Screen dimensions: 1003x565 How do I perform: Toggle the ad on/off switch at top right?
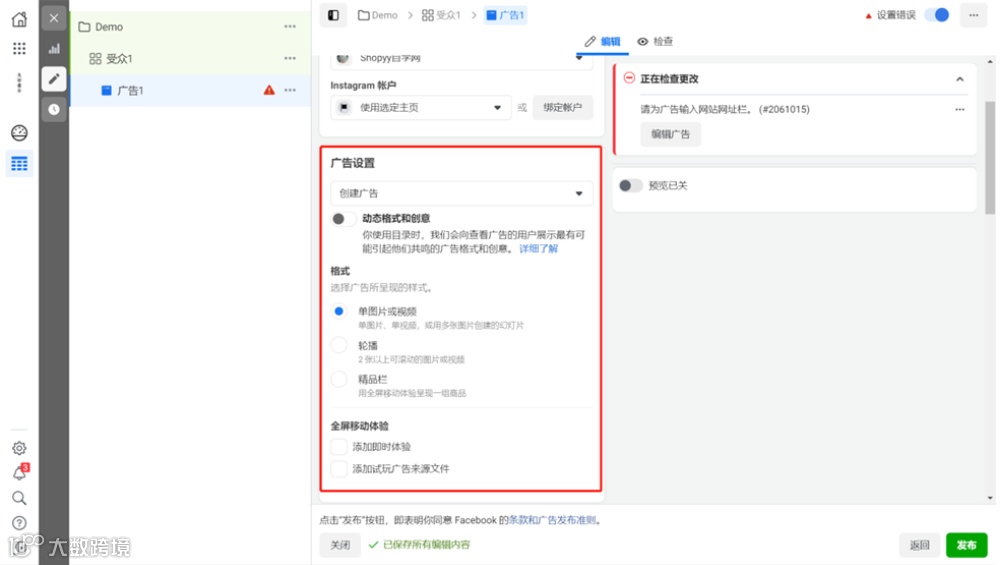pyautogui.click(x=937, y=15)
